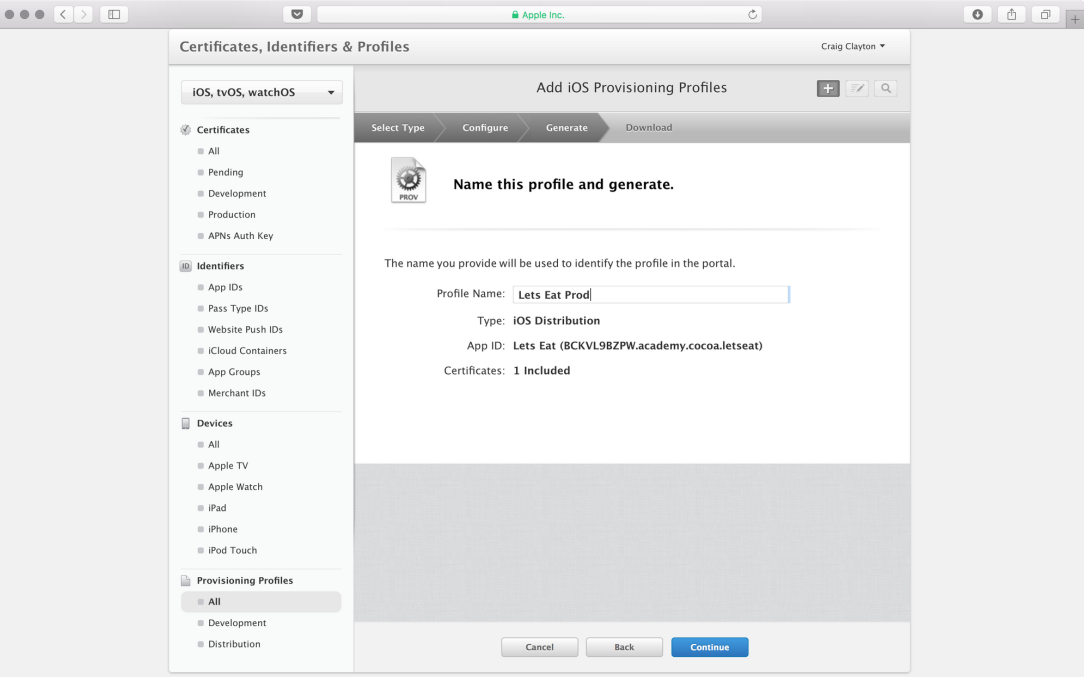Click the Profile Name text field
This screenshot has width=1084, height=677.
coord(651,295)
